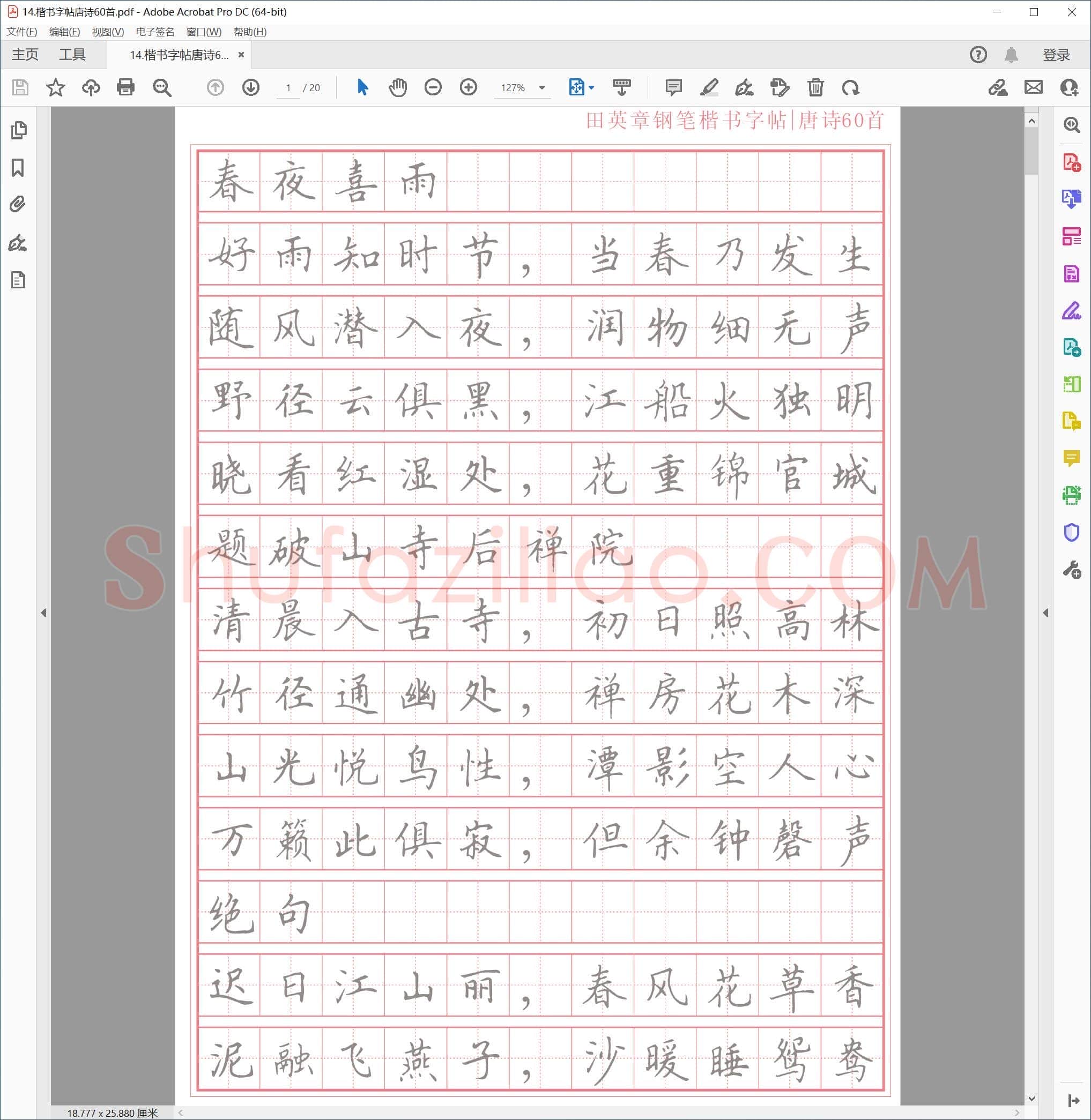Screen dimensions: 1091x1120
Task: Open Export PDF tool in right pane
Action: 1072,199
